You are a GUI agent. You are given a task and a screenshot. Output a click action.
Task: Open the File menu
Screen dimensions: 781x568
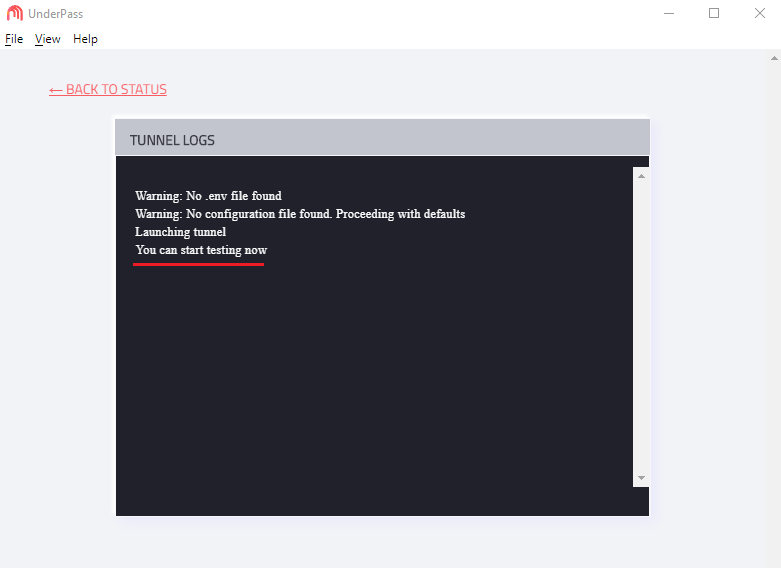point(14,39)
